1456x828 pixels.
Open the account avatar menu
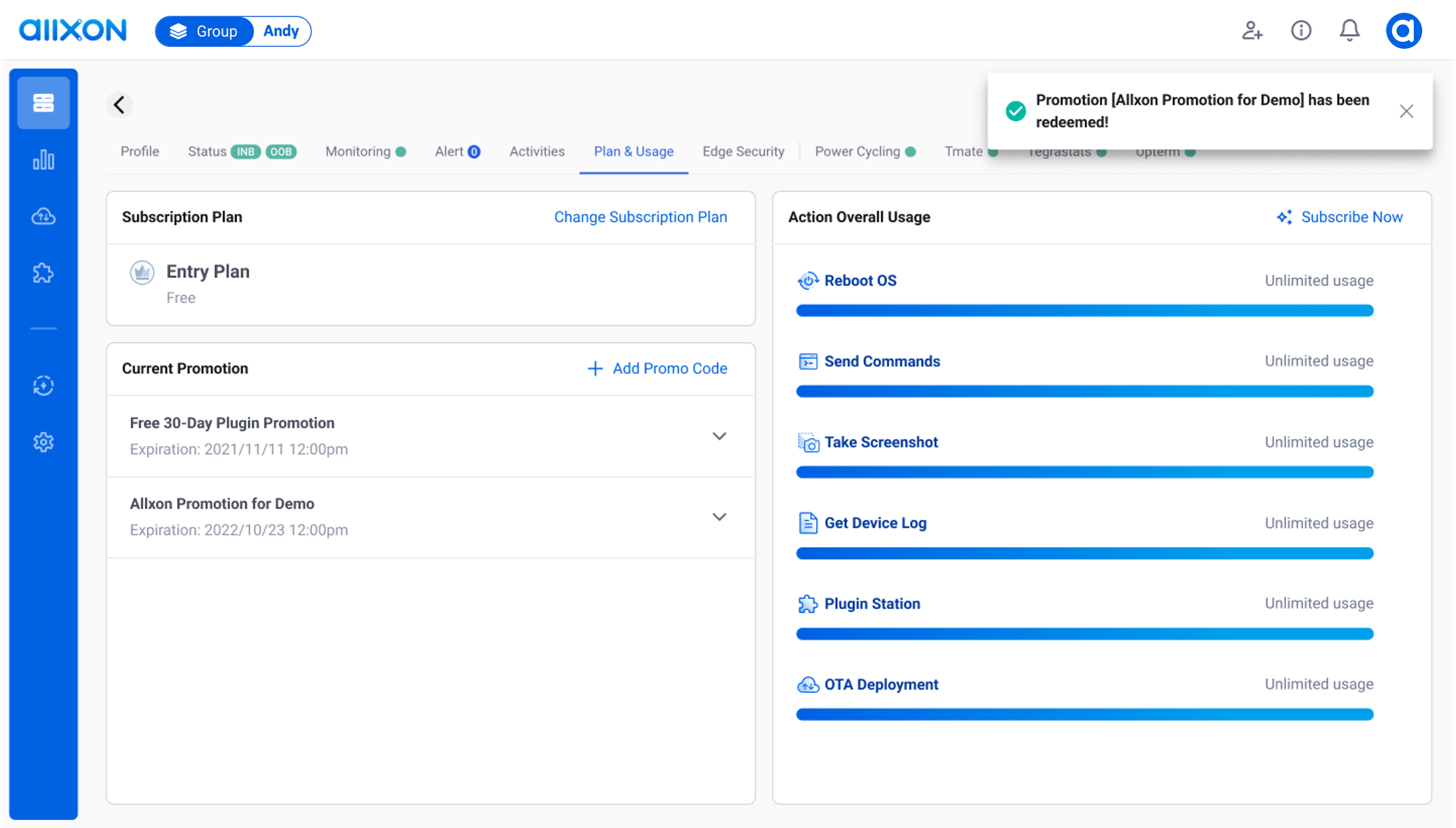pos(1404,30)
